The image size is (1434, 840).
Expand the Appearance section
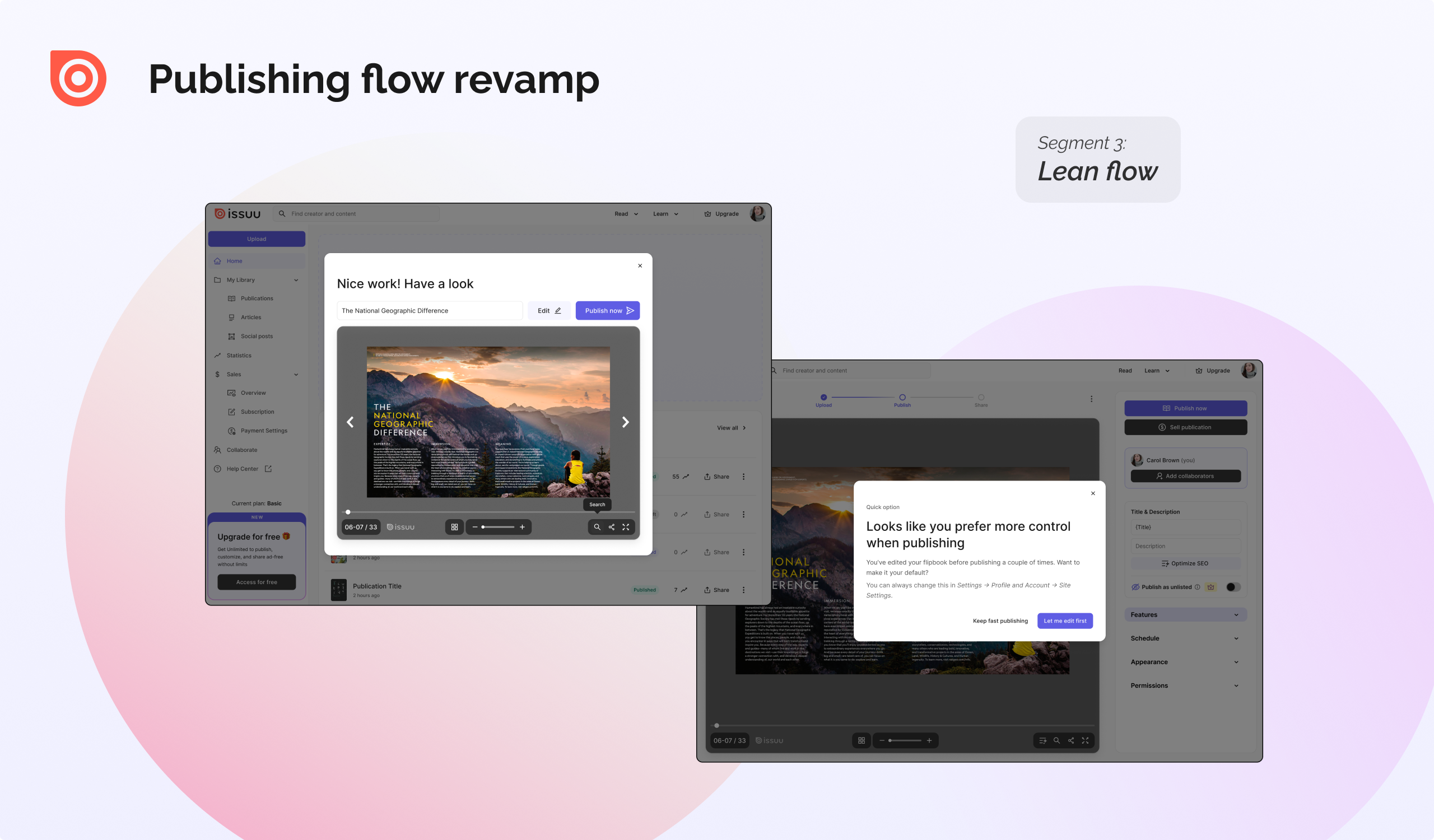pos(1185,662)
